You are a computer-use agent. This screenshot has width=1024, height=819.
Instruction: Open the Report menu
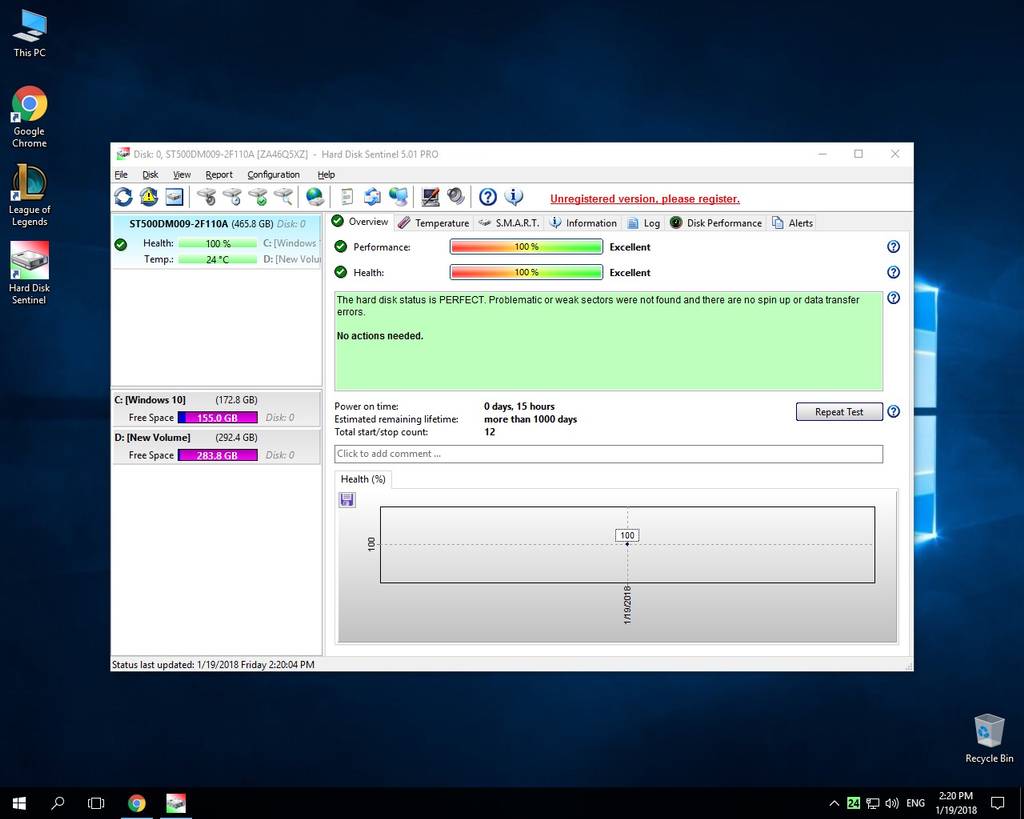[x=219, y=175]
